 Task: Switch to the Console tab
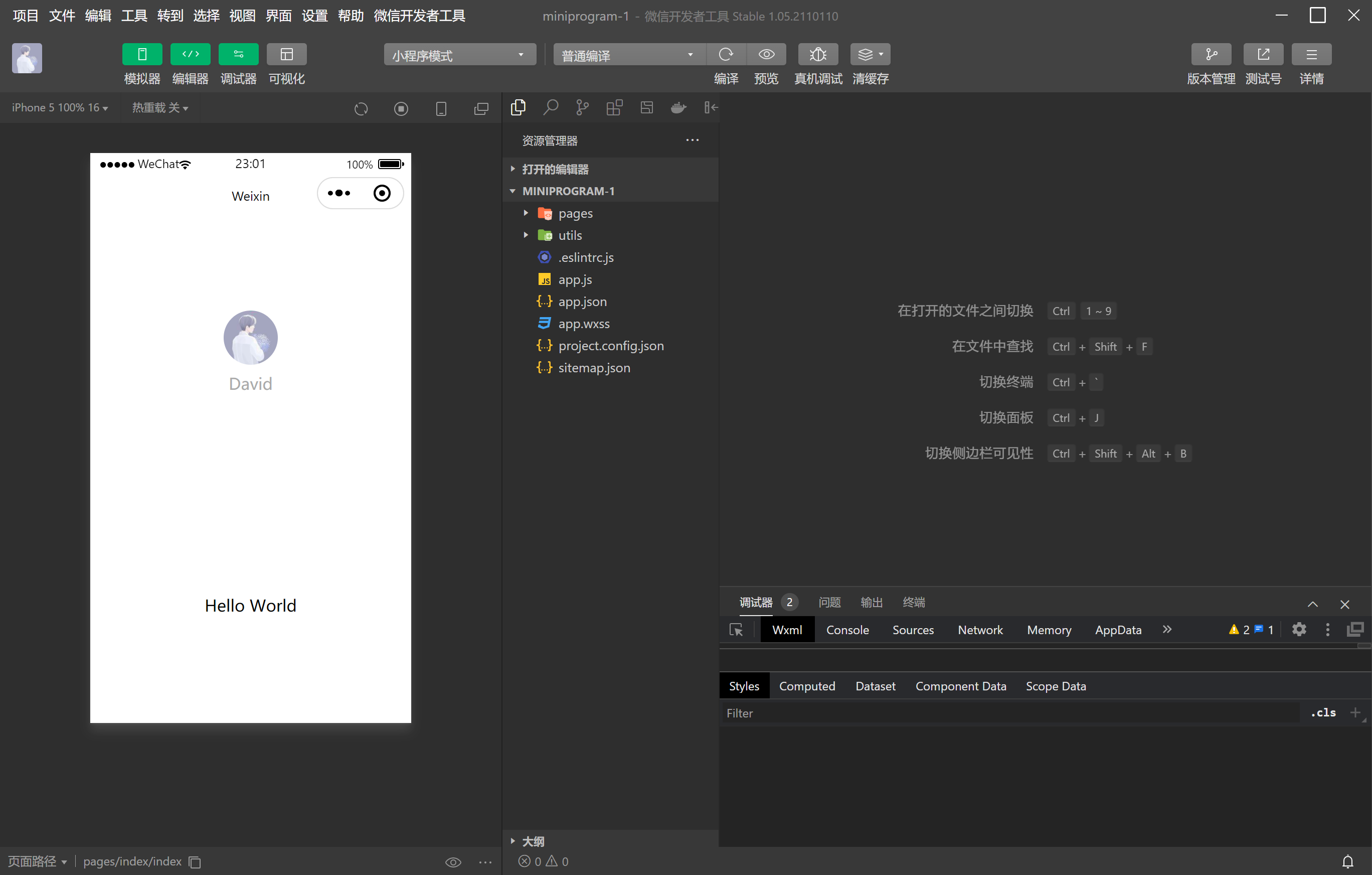click(847, 630)
